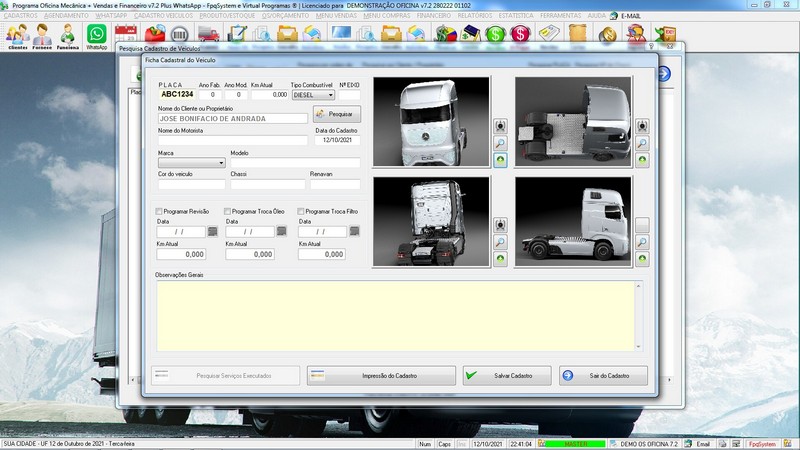Open calendar picker for Troca Óleo date
Viewport: 800px width, 450px height.
(x=281, y=231)
